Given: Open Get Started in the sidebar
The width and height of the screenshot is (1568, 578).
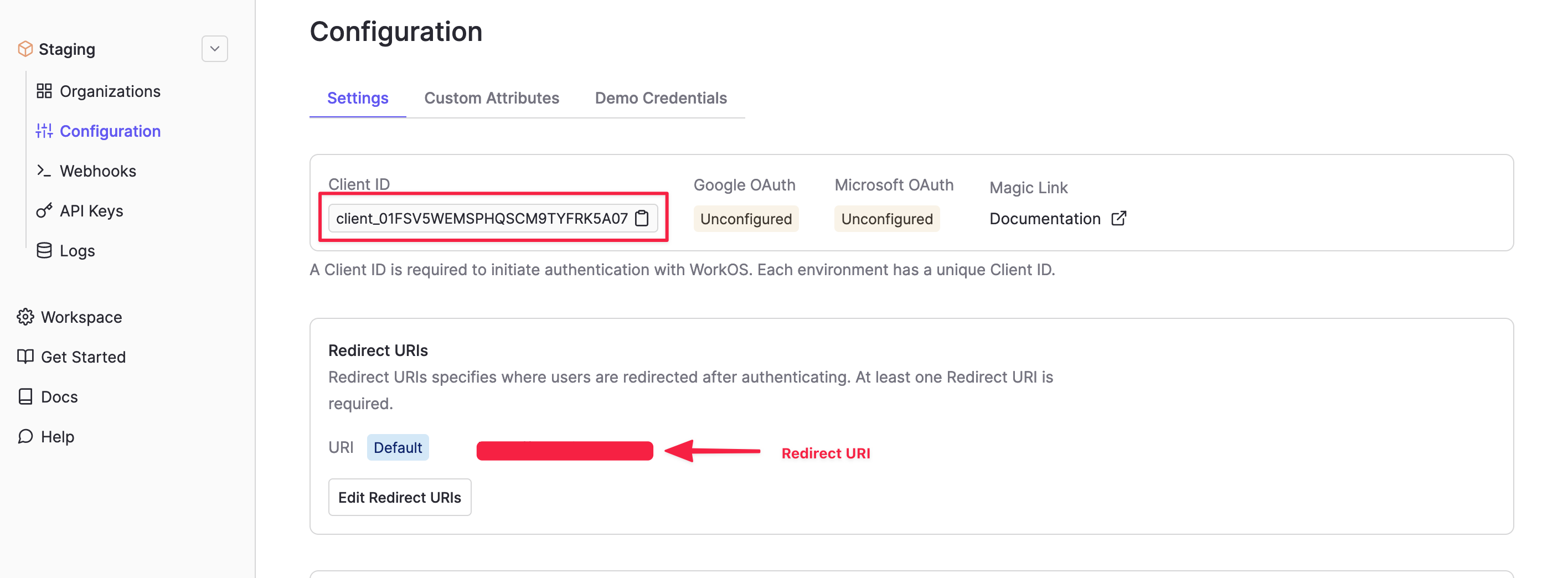Looking at the screenshot, I should click(x=83, y=357).
